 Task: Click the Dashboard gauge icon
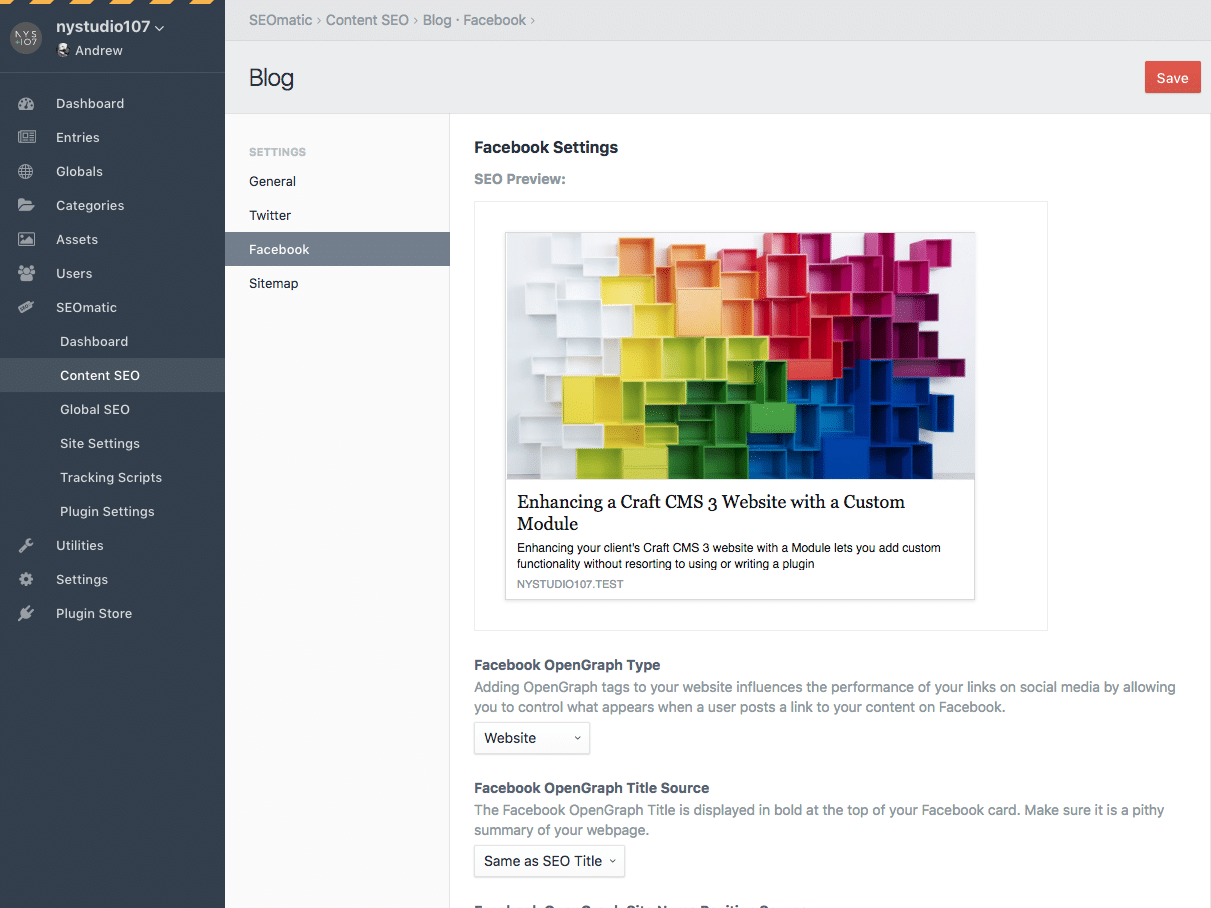tap(26, 103)
